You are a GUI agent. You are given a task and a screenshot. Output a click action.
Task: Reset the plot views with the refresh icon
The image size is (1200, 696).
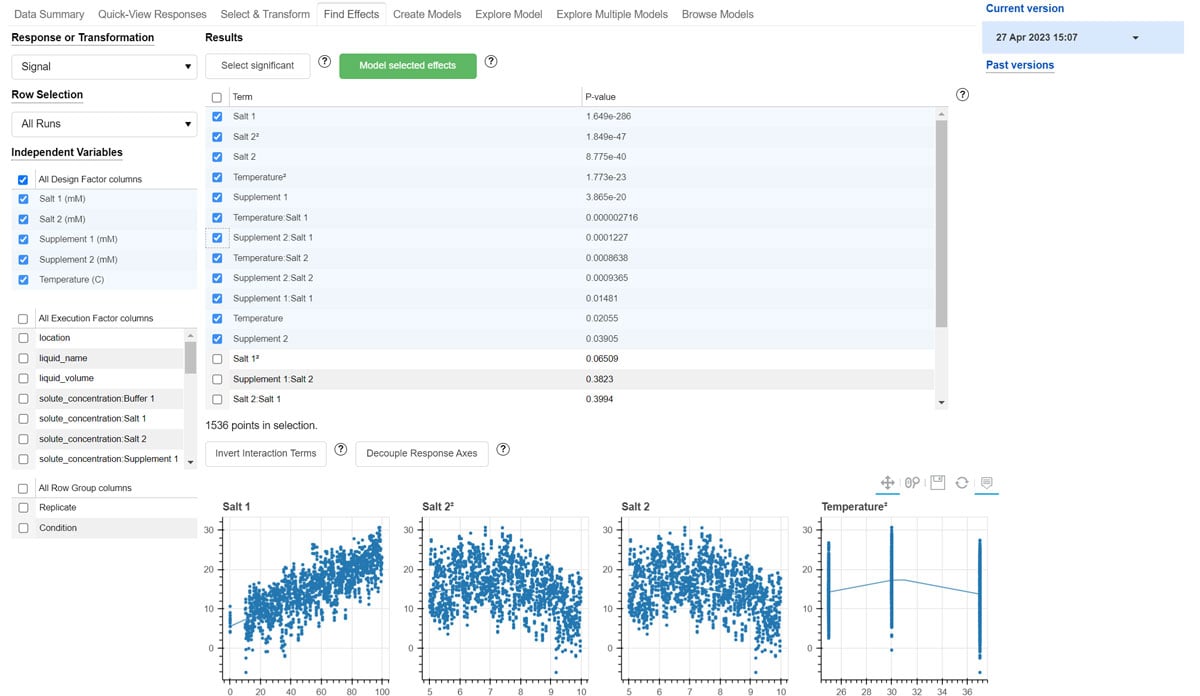(x=961, y=482)
